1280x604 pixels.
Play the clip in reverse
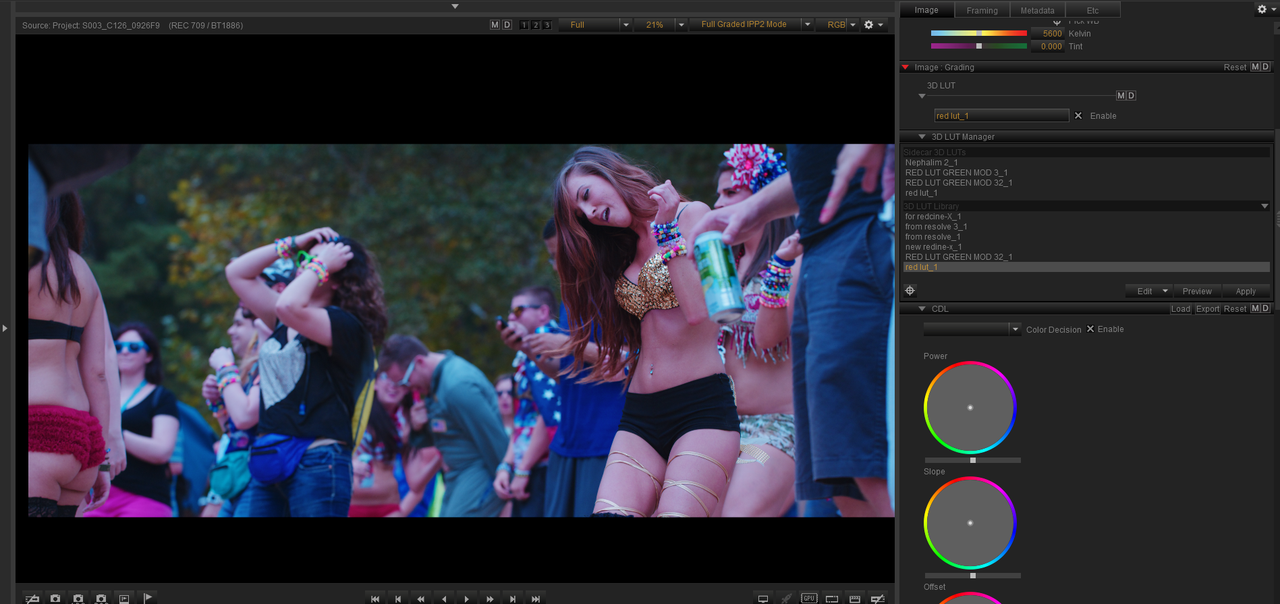point(444,599)
